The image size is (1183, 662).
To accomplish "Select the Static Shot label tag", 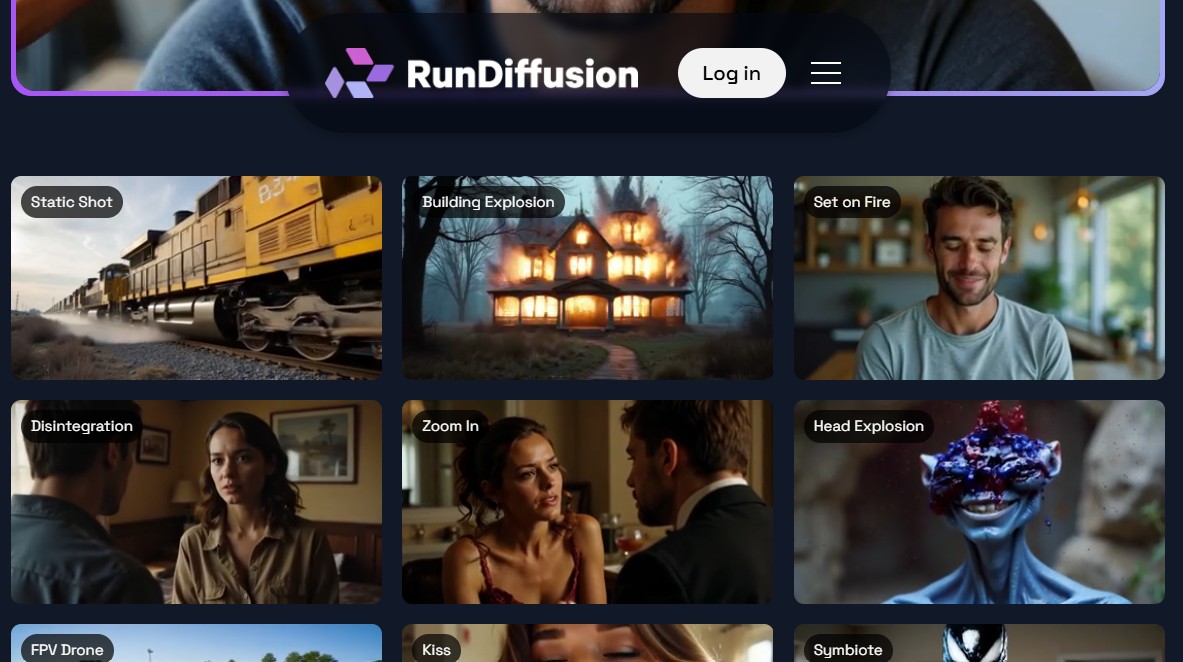I will [72, 202].
